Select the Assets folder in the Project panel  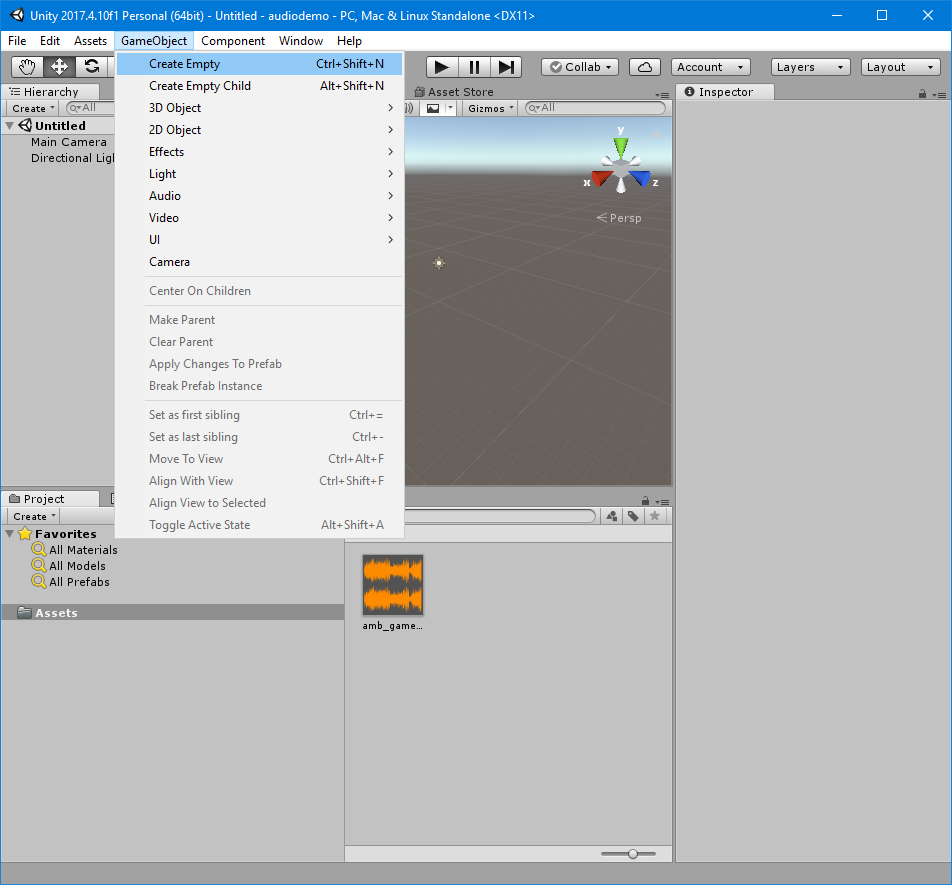click(172, 612)
